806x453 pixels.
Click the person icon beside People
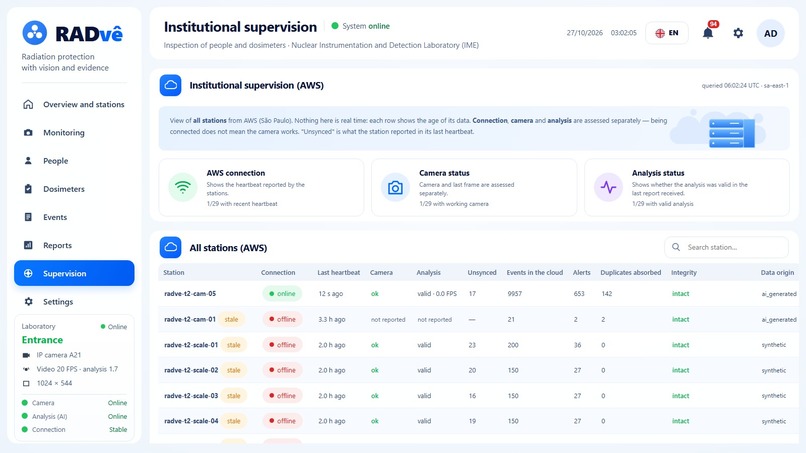(28, 161)
